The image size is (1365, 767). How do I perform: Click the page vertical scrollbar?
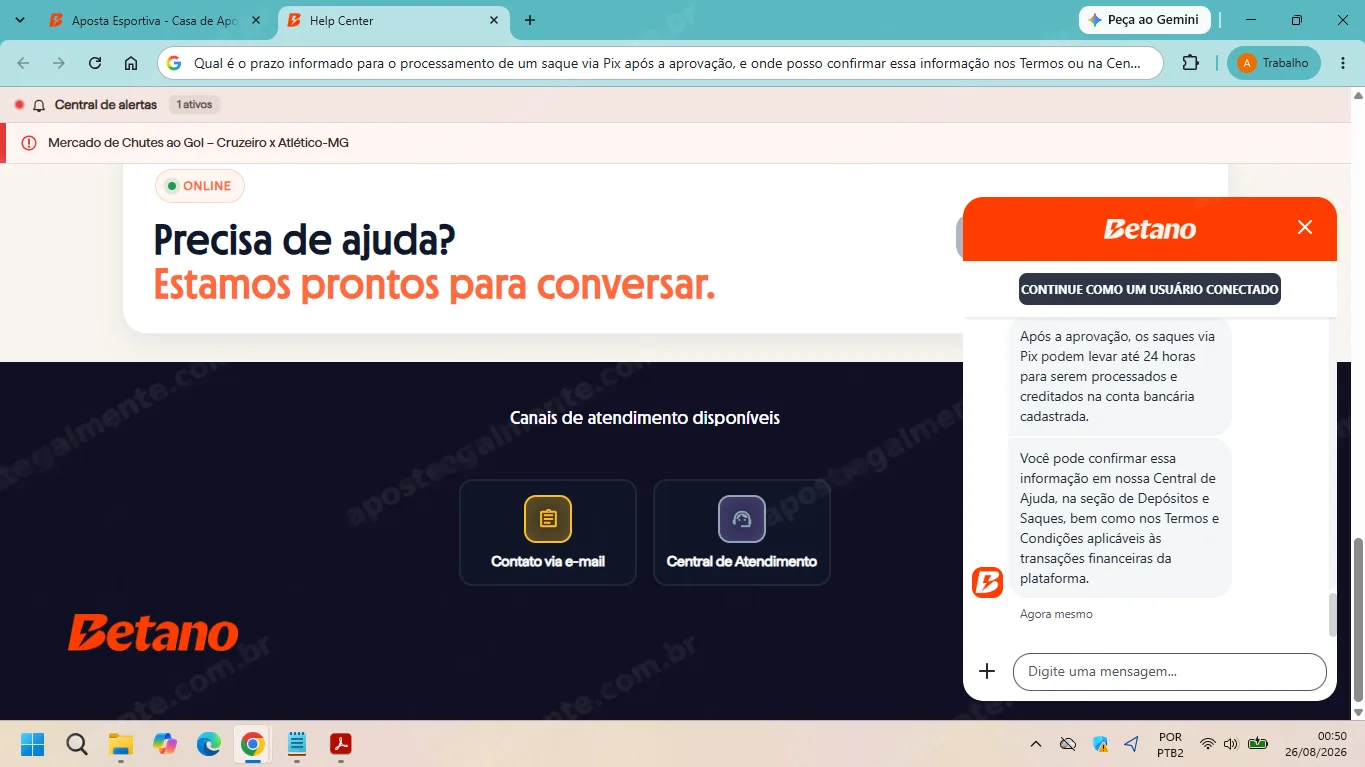click(x=1358, y=620)
